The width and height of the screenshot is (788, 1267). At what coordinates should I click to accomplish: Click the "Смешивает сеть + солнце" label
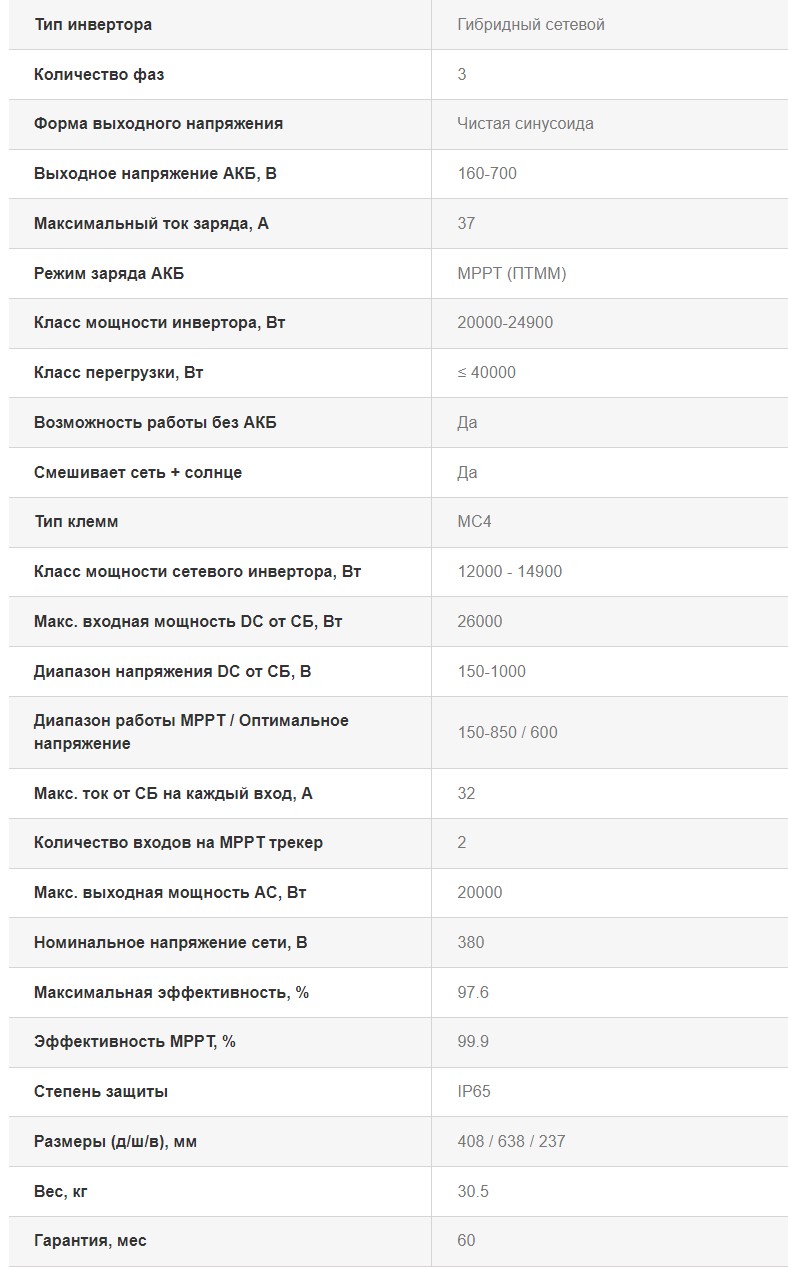(138, 472)
